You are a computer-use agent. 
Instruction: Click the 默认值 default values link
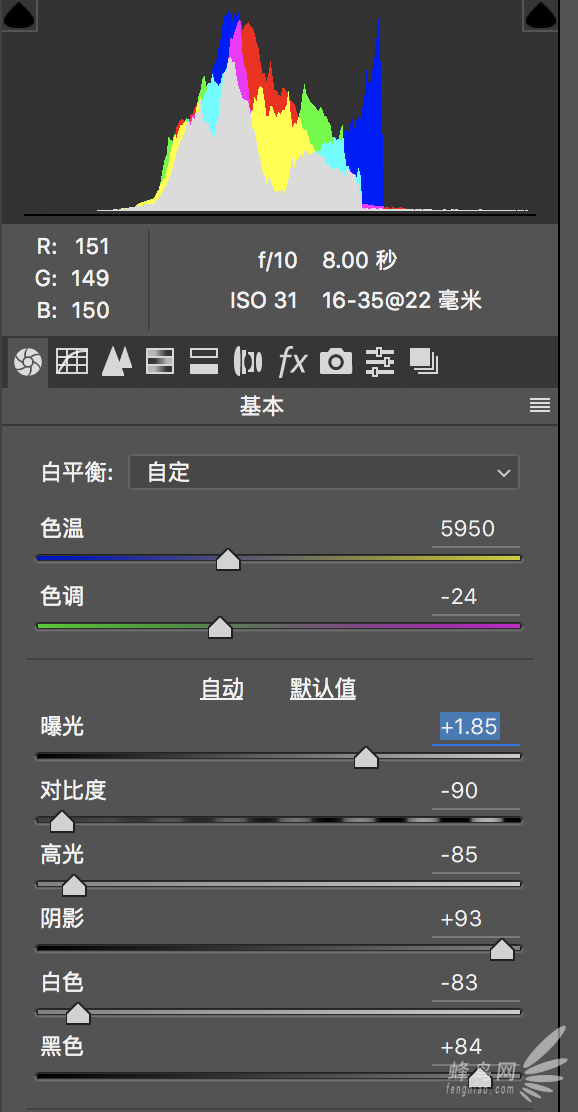coord(323,689)
